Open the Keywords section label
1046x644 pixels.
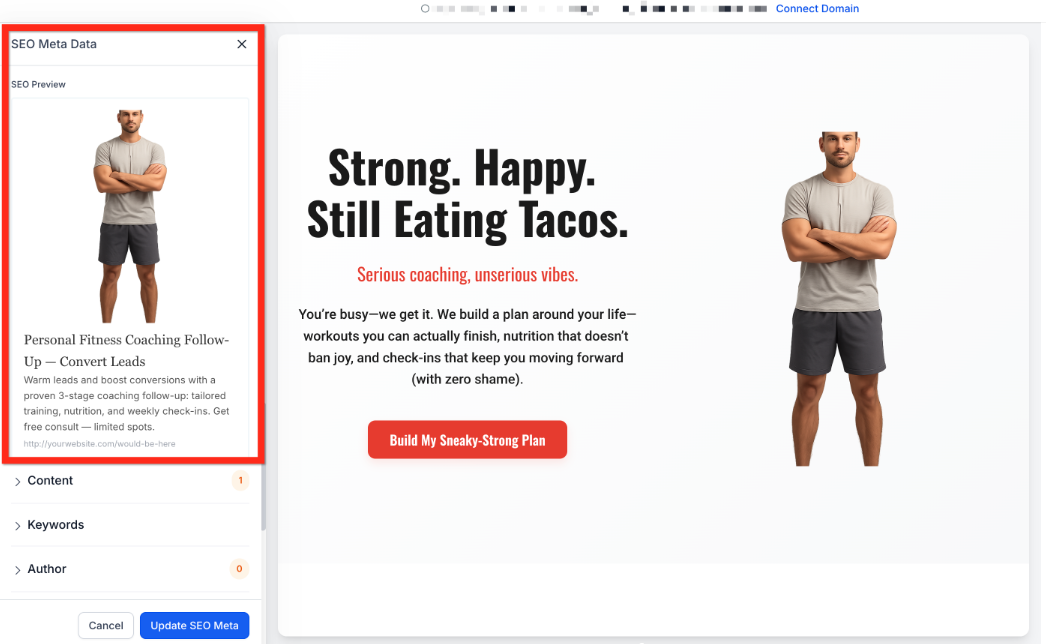point(55,525)
